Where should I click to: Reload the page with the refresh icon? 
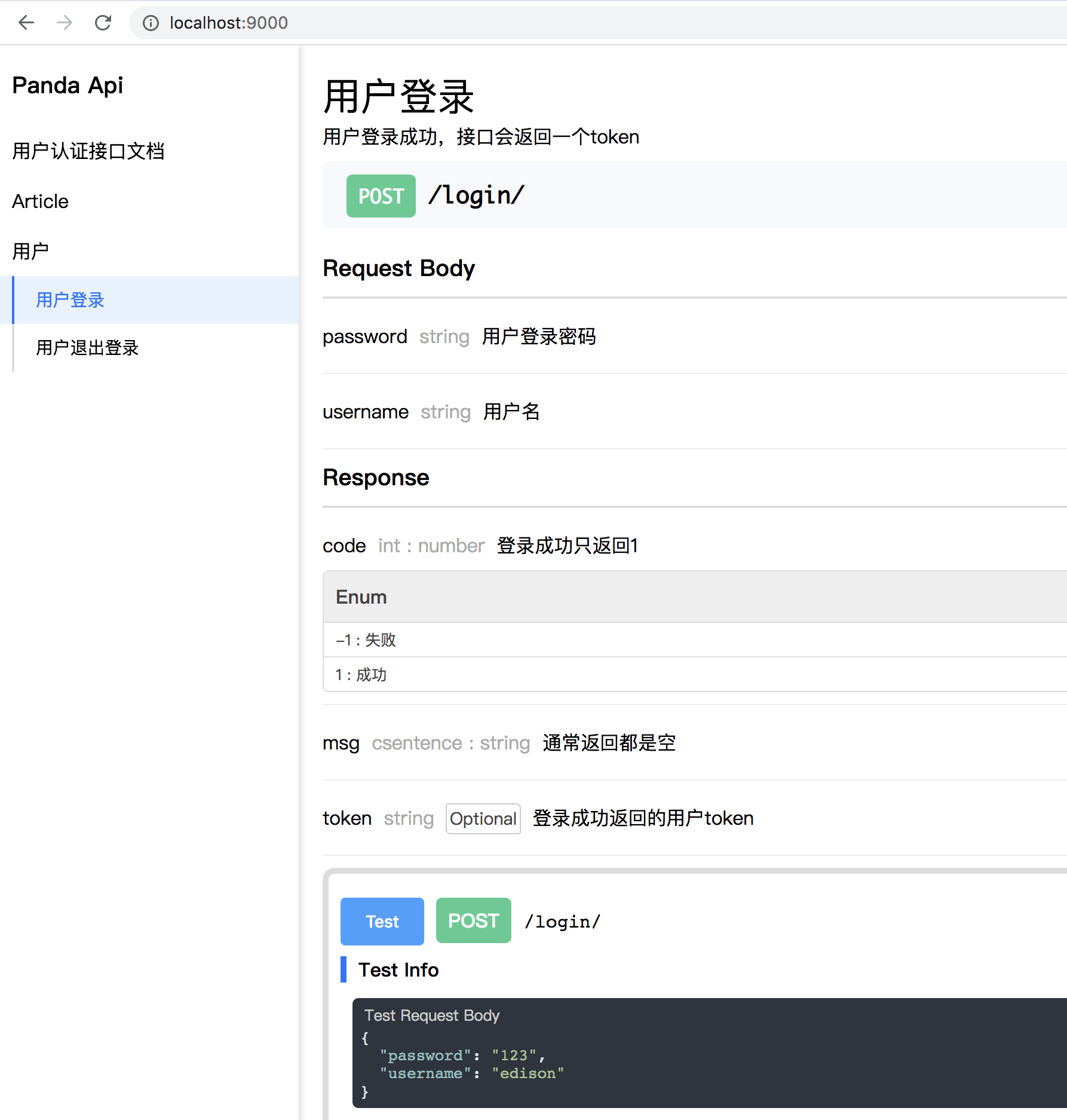103,23
